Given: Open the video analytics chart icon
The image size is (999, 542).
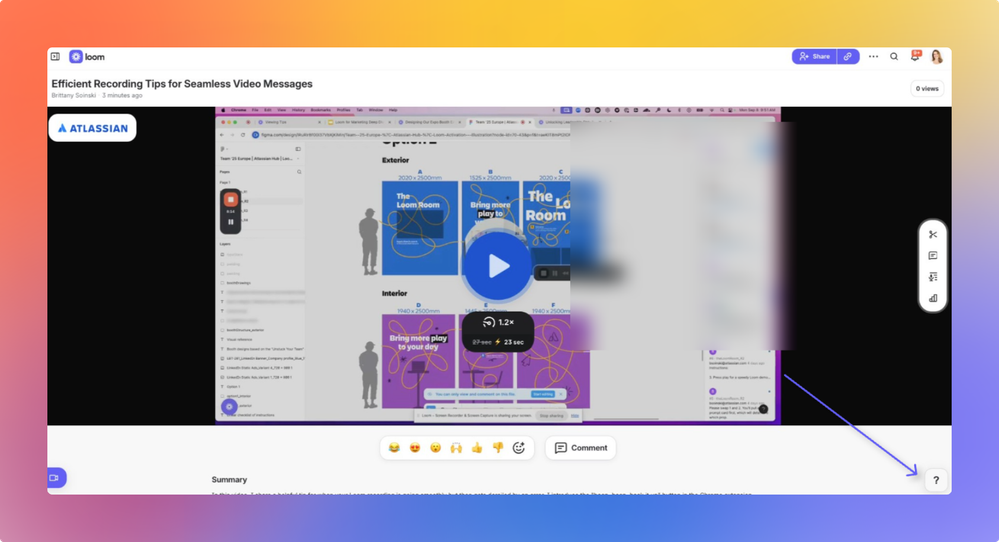Looking at the screenshot, I should coord(933,297).
